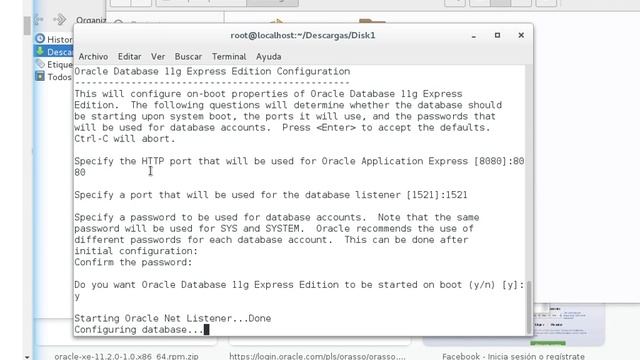Click oracle-xe-11.2.0-1.0.x86_64.rpm.zip label
640x360 pixels.
point(126,356)
